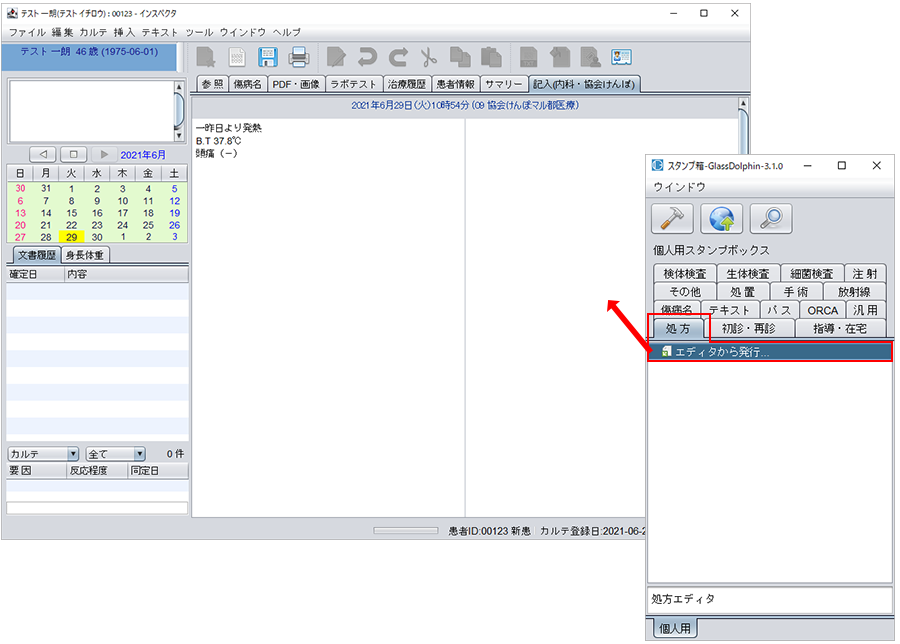Go to previous month in the calendar

[x=43, y=155]
